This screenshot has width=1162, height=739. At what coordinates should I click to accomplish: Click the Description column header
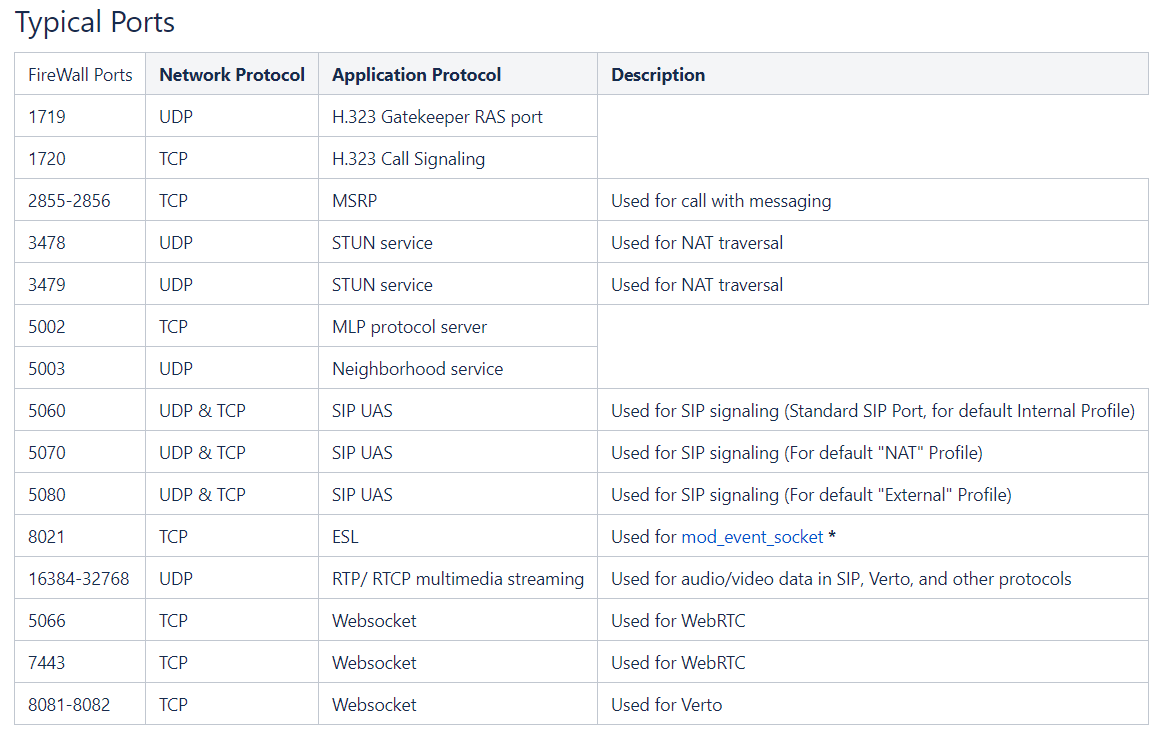tap(873, 74)
